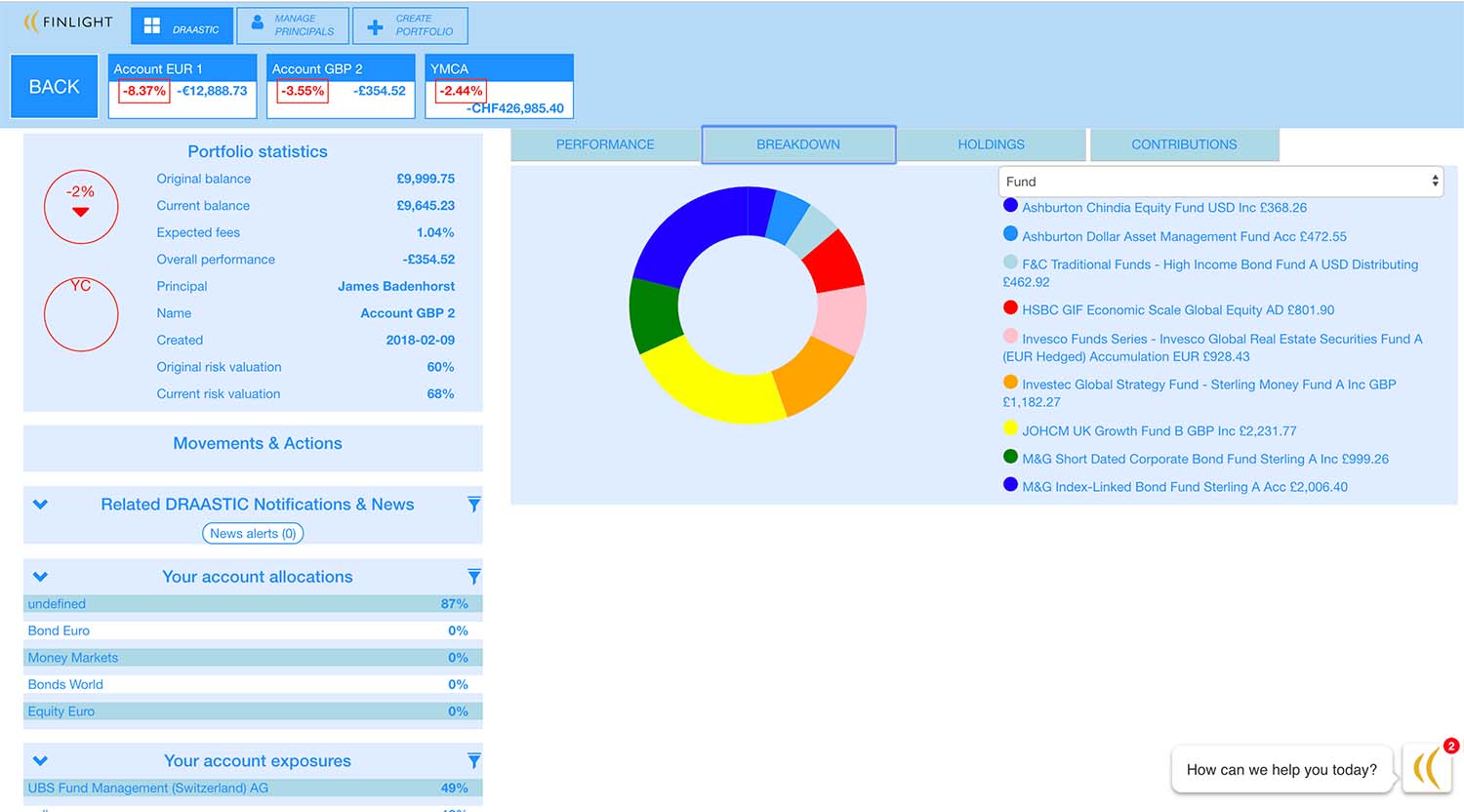Click the pink segment of donut chart
This screenshot has height=812, width=1464.
[x=840, y=320]
